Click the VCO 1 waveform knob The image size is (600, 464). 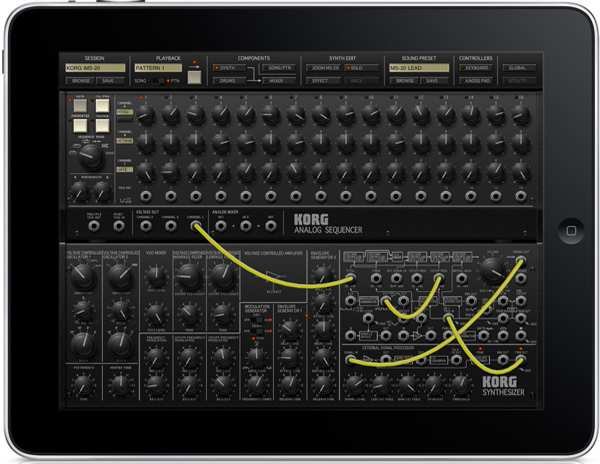click(x=83, y=276)
